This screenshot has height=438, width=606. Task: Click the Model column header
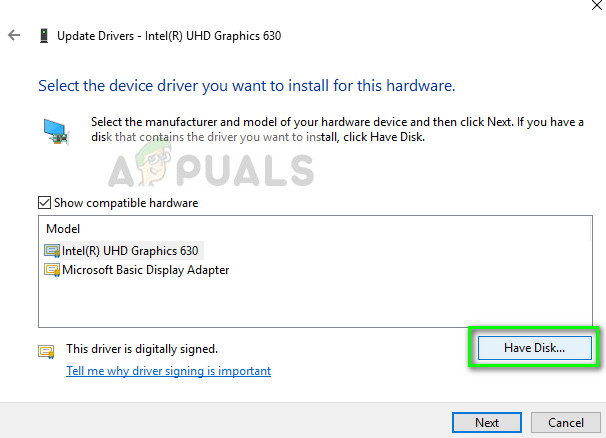click(63, 229)
